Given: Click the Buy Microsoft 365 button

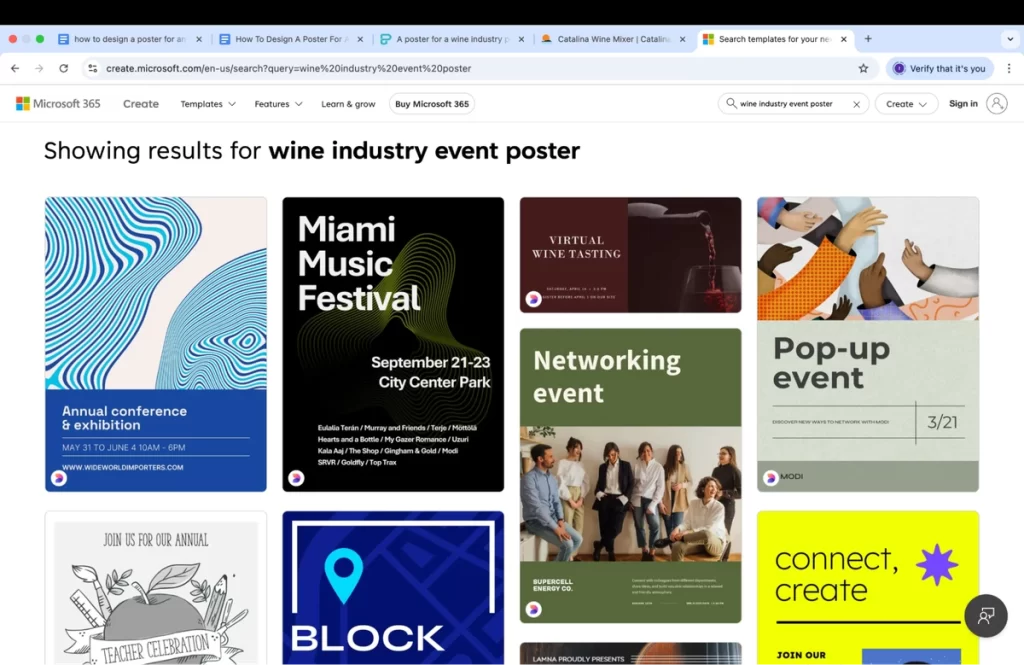Looking at the screenshot, I should (431, 103).
